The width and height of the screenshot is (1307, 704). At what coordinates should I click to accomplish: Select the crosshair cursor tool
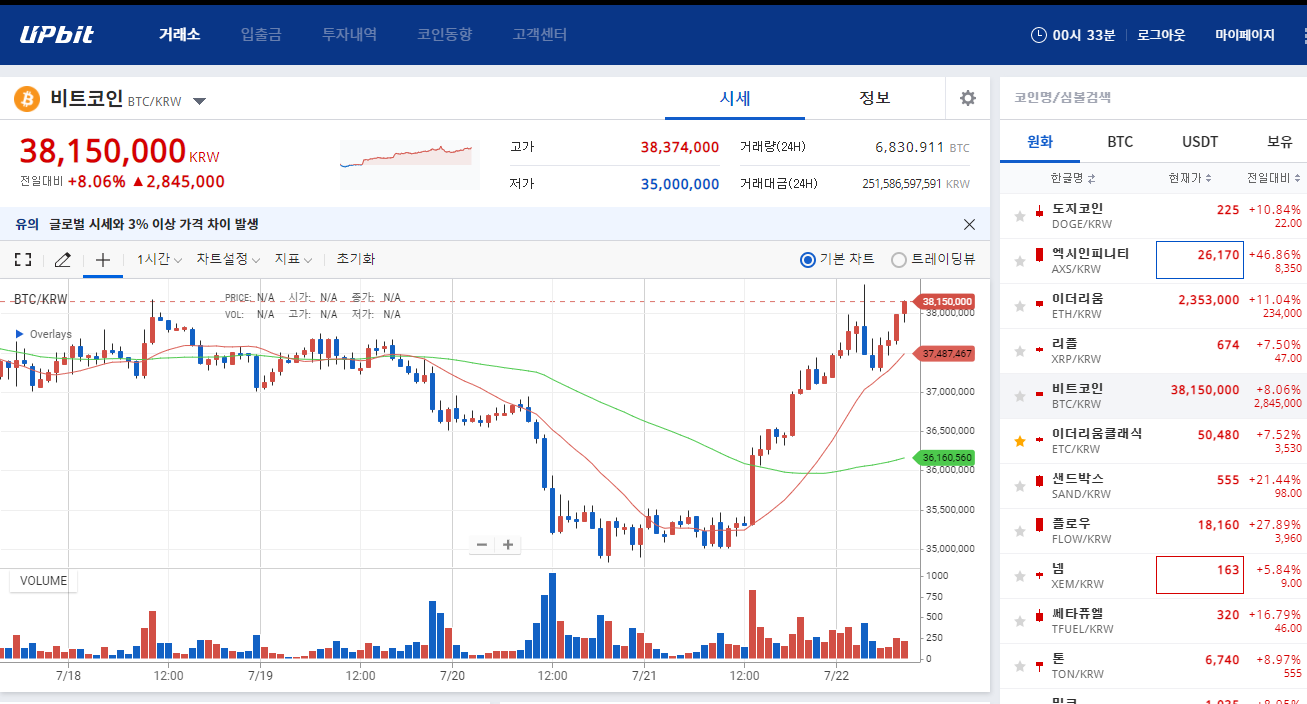click(x=102, y=259)
